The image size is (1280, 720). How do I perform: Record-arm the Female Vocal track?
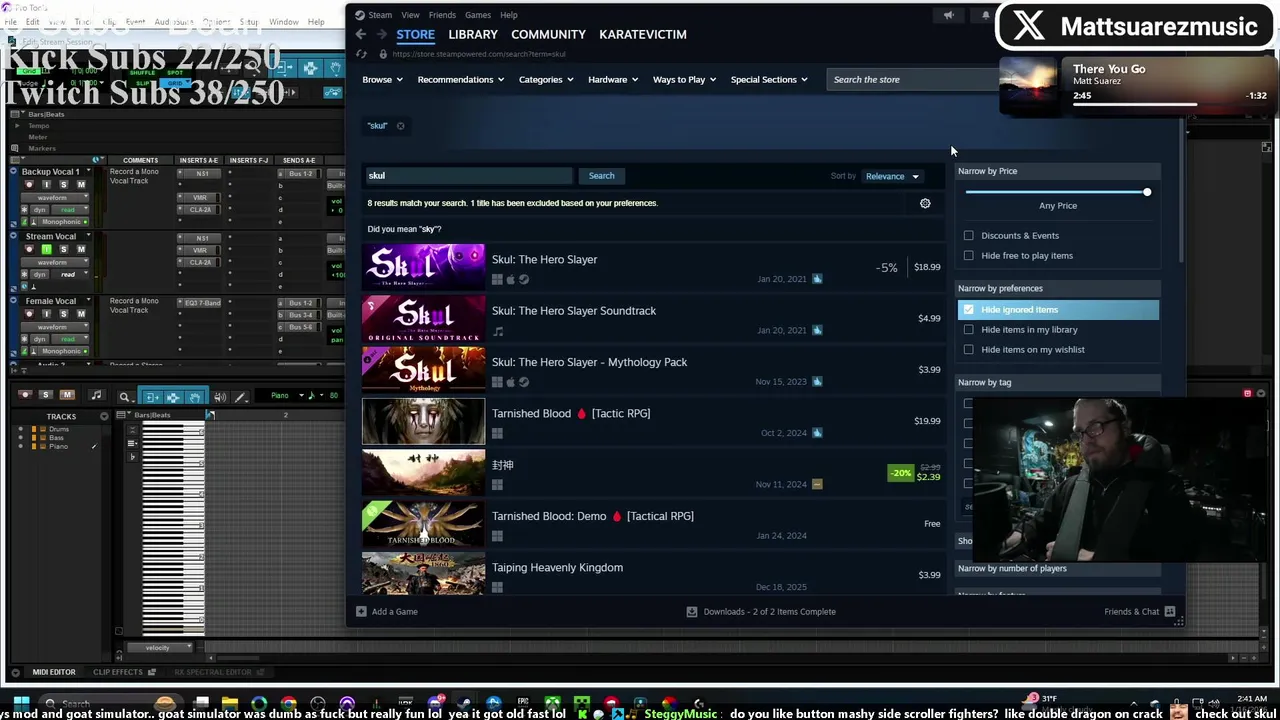(29, 314)
